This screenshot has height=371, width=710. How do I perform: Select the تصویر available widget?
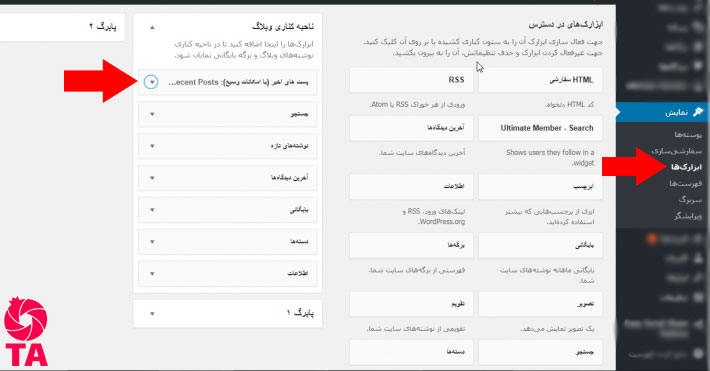point(540,304)
